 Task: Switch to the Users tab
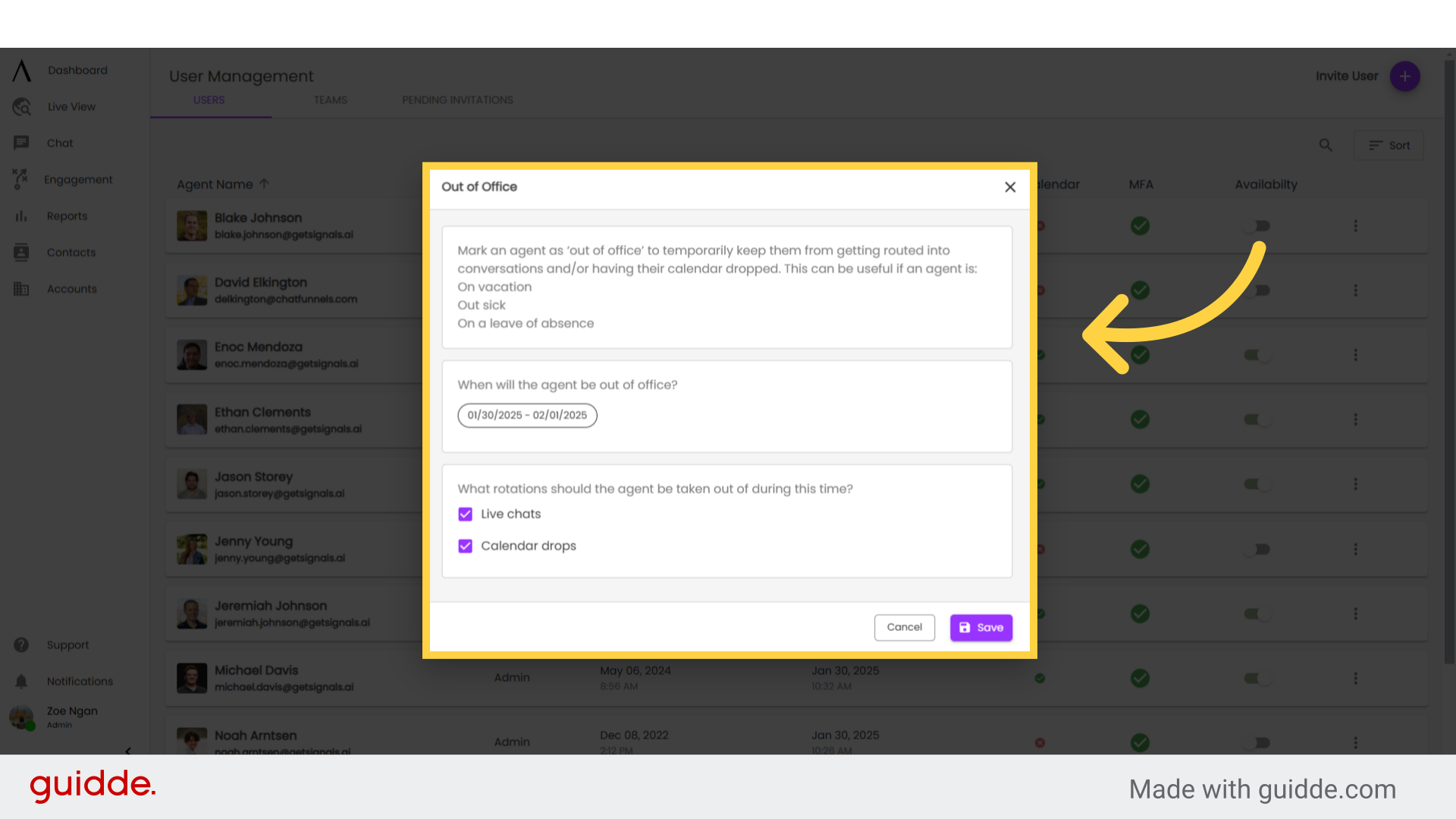[x=209, y=100]
